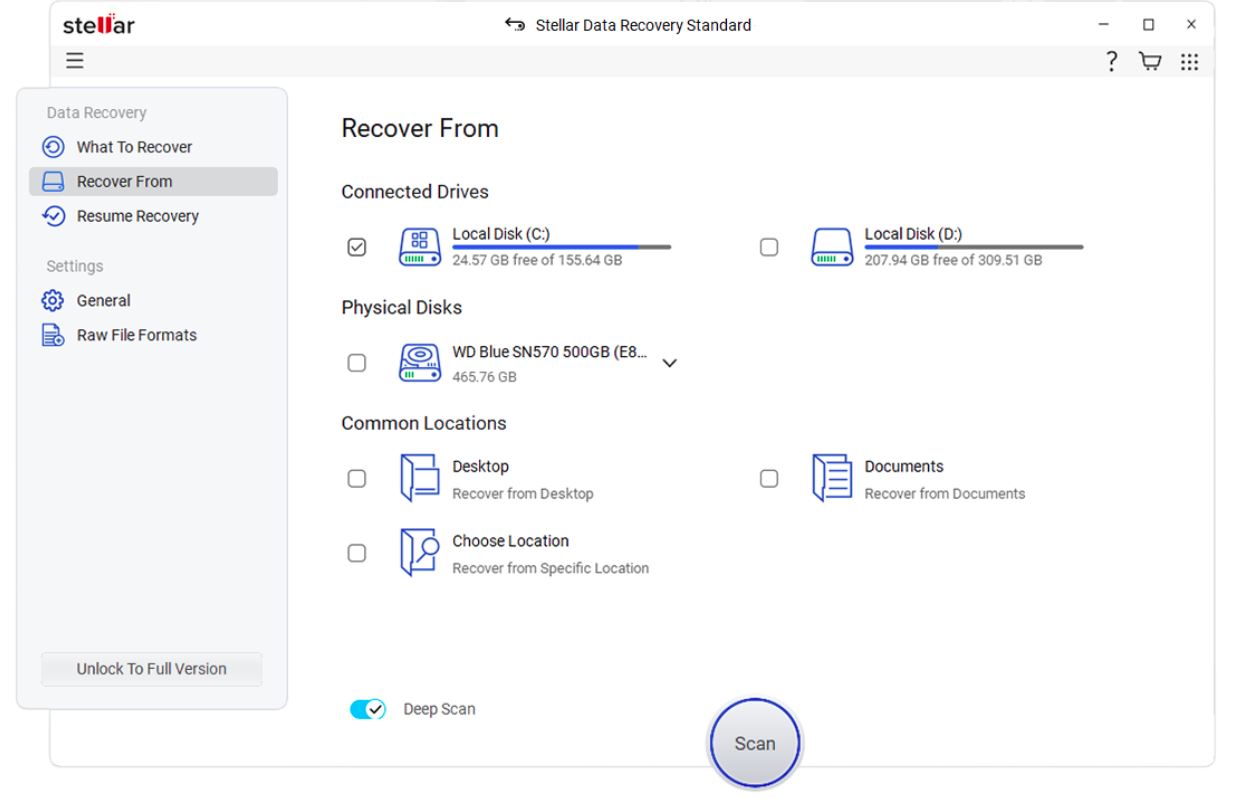The width and height of the screenshot is (1254, 799).
Task: Check the Local Disk (D:) checkbox
Action: pyautogui.click(x=769, y=247)
